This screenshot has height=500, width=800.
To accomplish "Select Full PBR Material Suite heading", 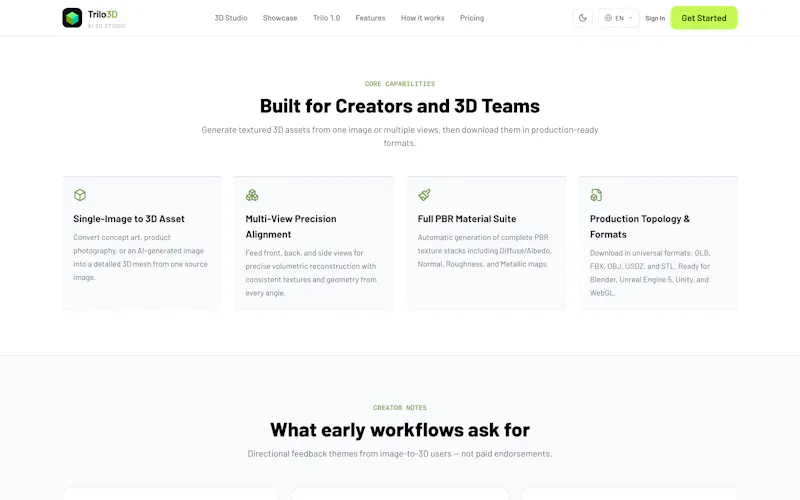I will pos(467,219).
